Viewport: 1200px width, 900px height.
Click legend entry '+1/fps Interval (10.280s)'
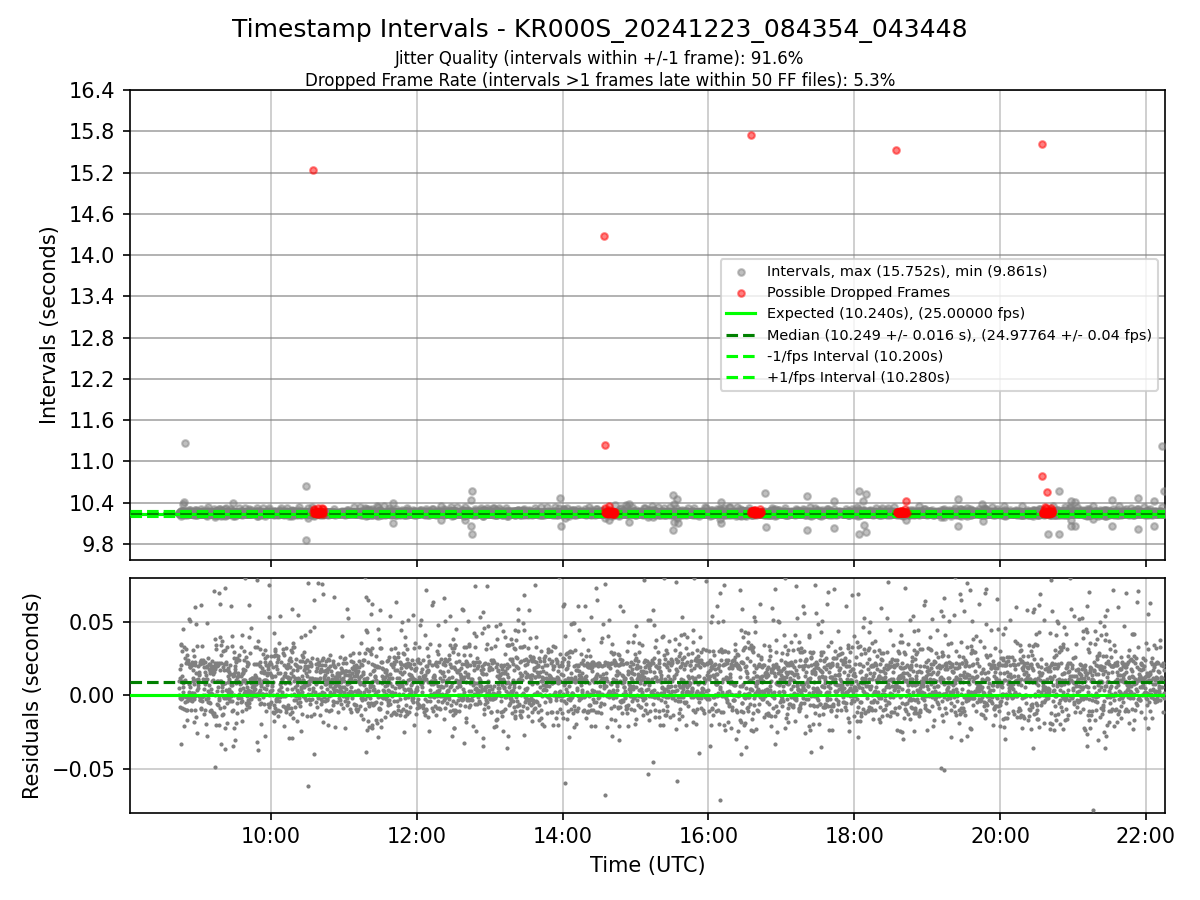[858, 377]
